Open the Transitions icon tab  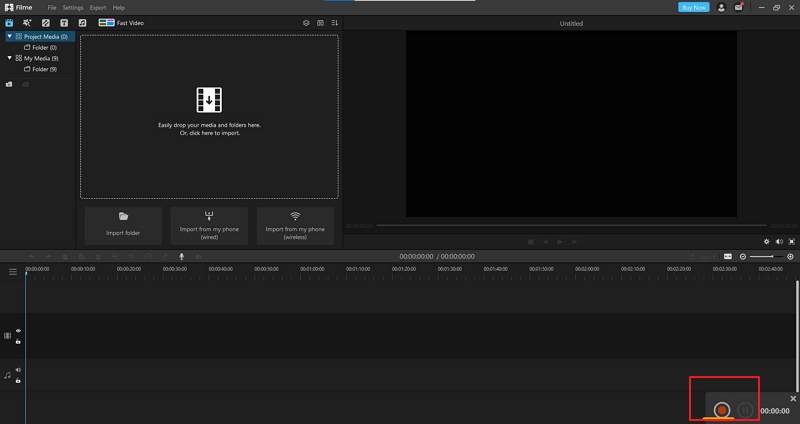click(45, 23)
